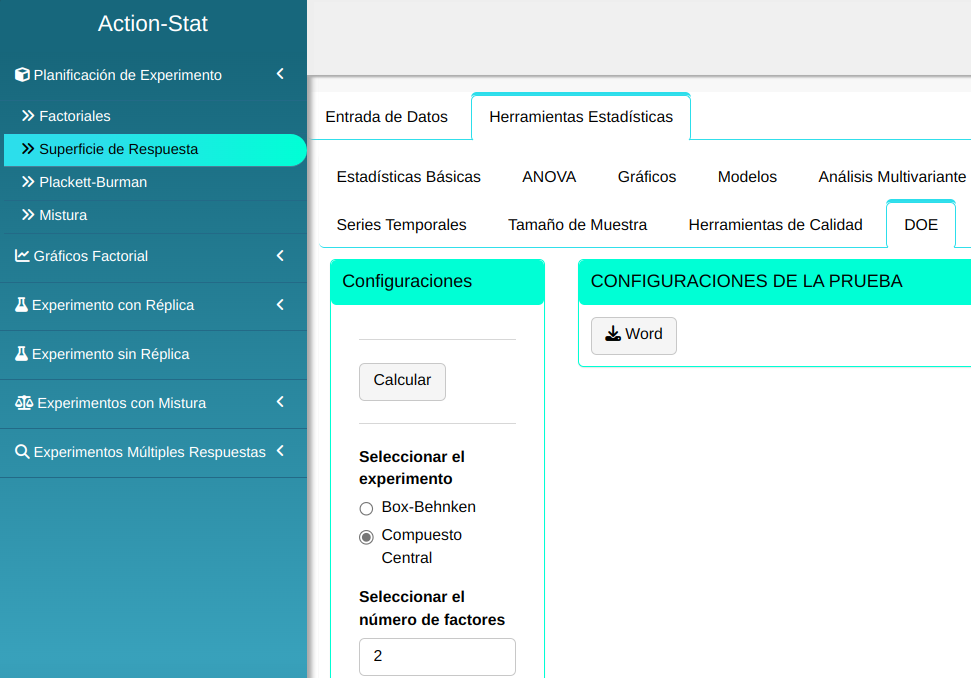Download the report with the Word button
This screenshot has height=678, width=971.
point(633,335)
